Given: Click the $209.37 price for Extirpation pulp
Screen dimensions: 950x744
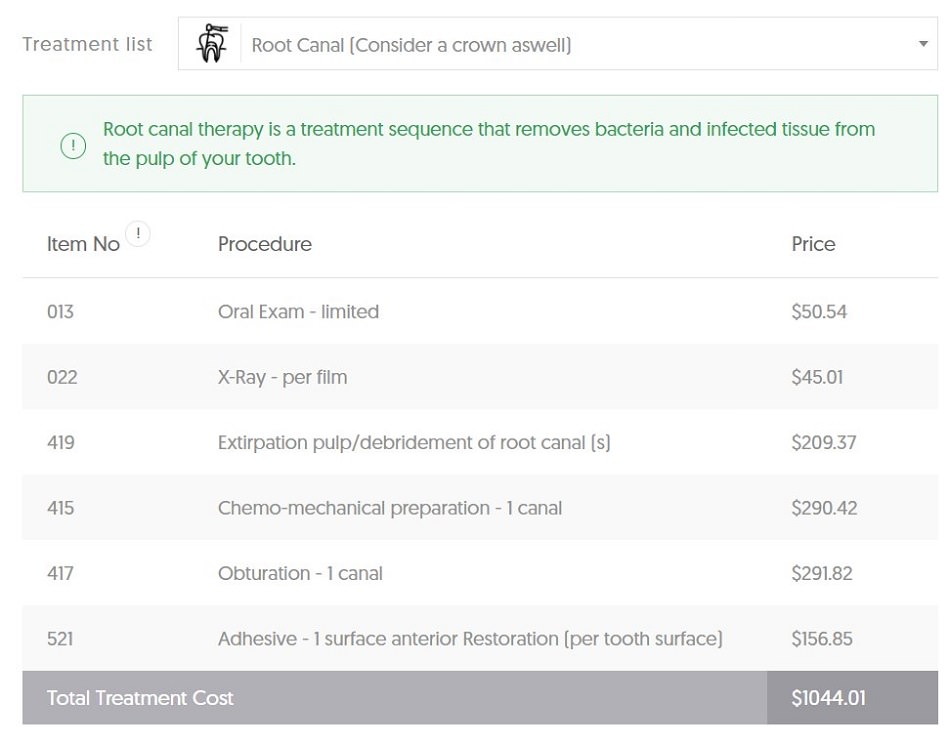Looking at the screenshot, I should click(823, 442).
